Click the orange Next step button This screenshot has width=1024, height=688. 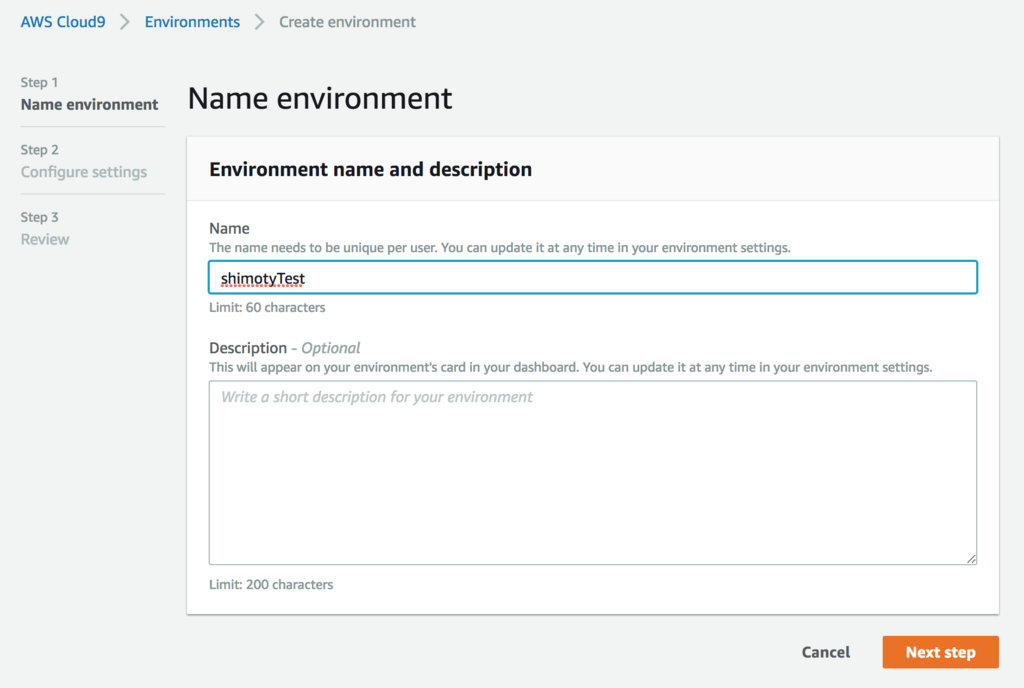point(940,652)
